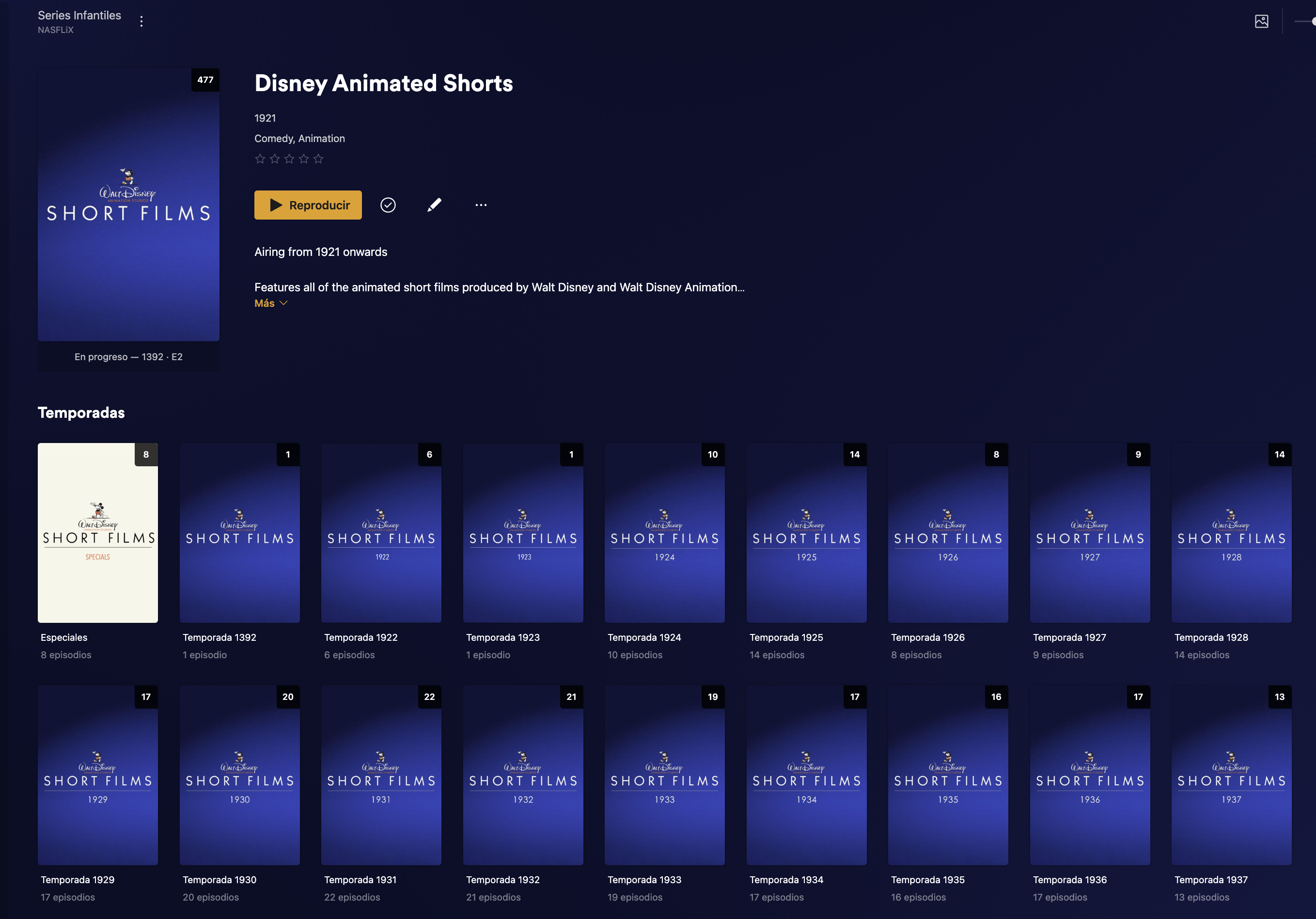Give the show a one star rating
1316x919 pixels.
click(260, 159)
